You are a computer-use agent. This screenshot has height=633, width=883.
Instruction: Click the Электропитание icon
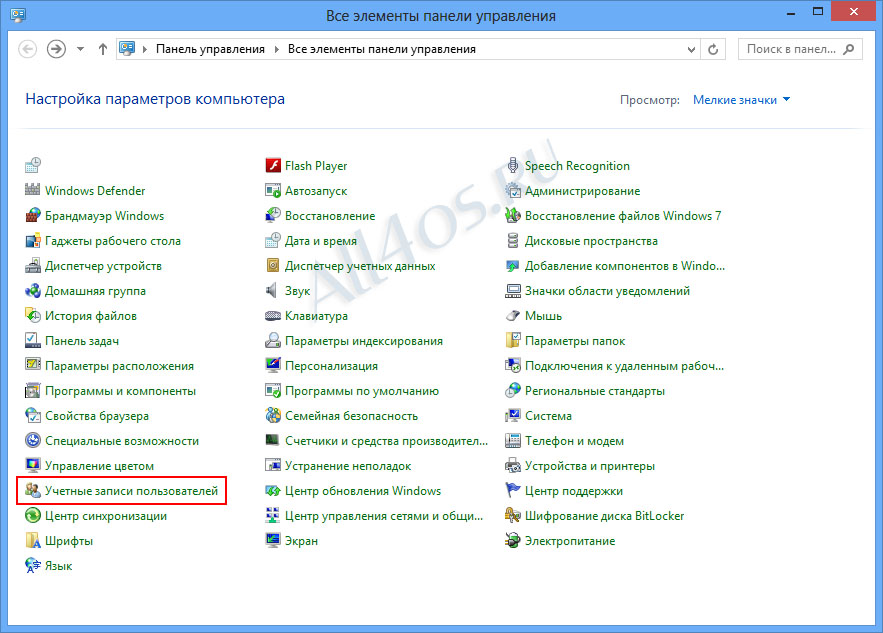[513, 540]
